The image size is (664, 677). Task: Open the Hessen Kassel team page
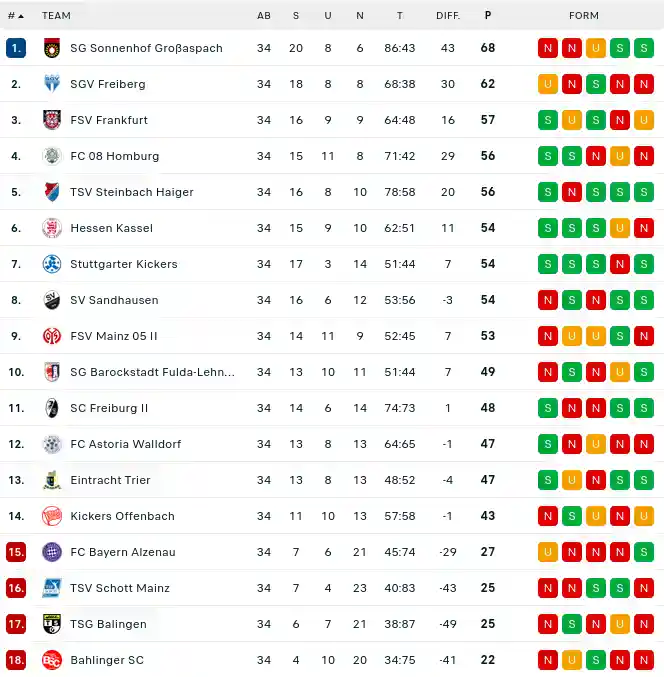111,228
